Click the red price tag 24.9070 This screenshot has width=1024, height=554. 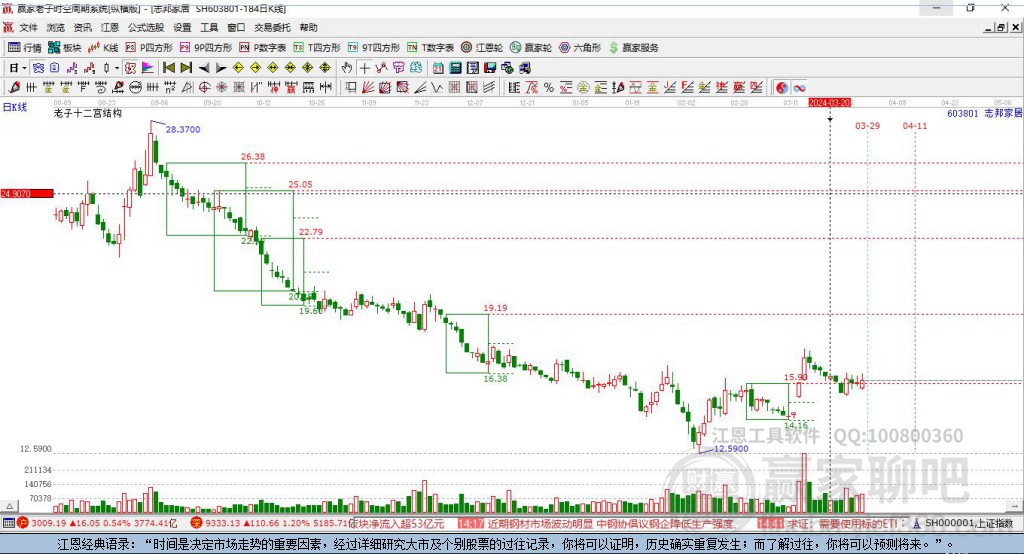click(27, 193)
